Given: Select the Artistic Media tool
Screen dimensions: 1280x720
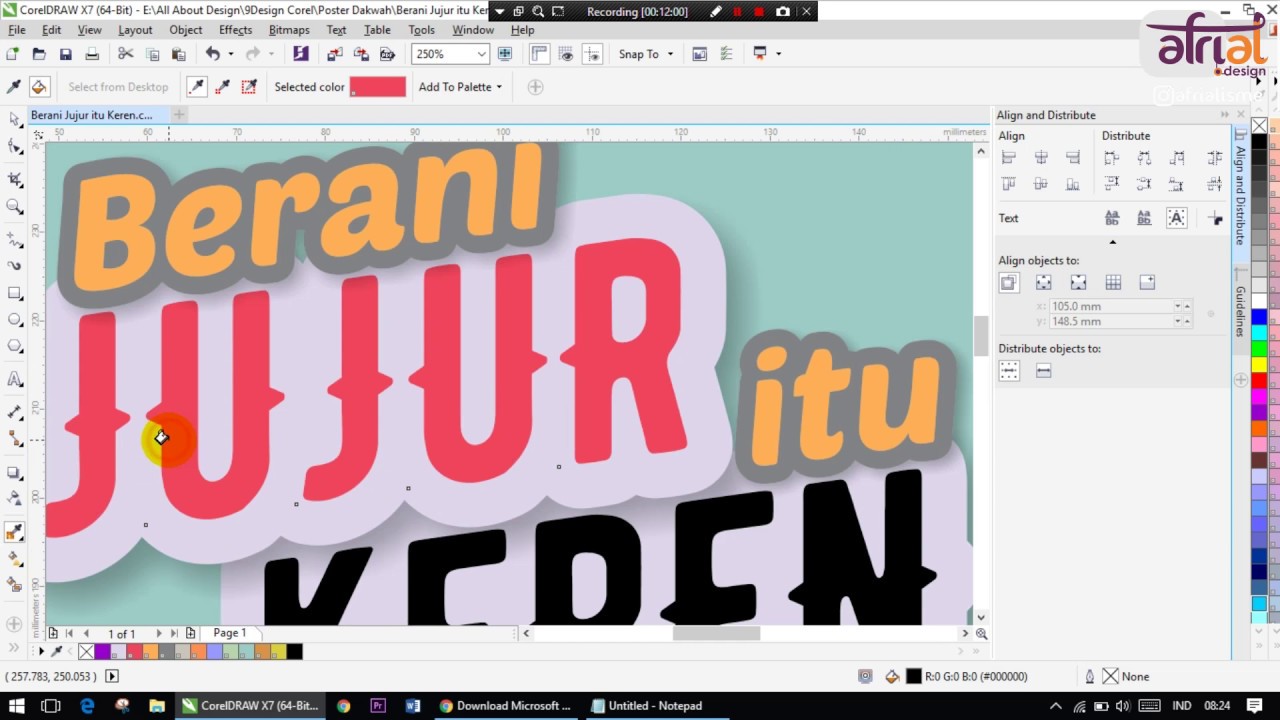Looking at the screenshot, I should pyautogui.click(x=14, y=266).
